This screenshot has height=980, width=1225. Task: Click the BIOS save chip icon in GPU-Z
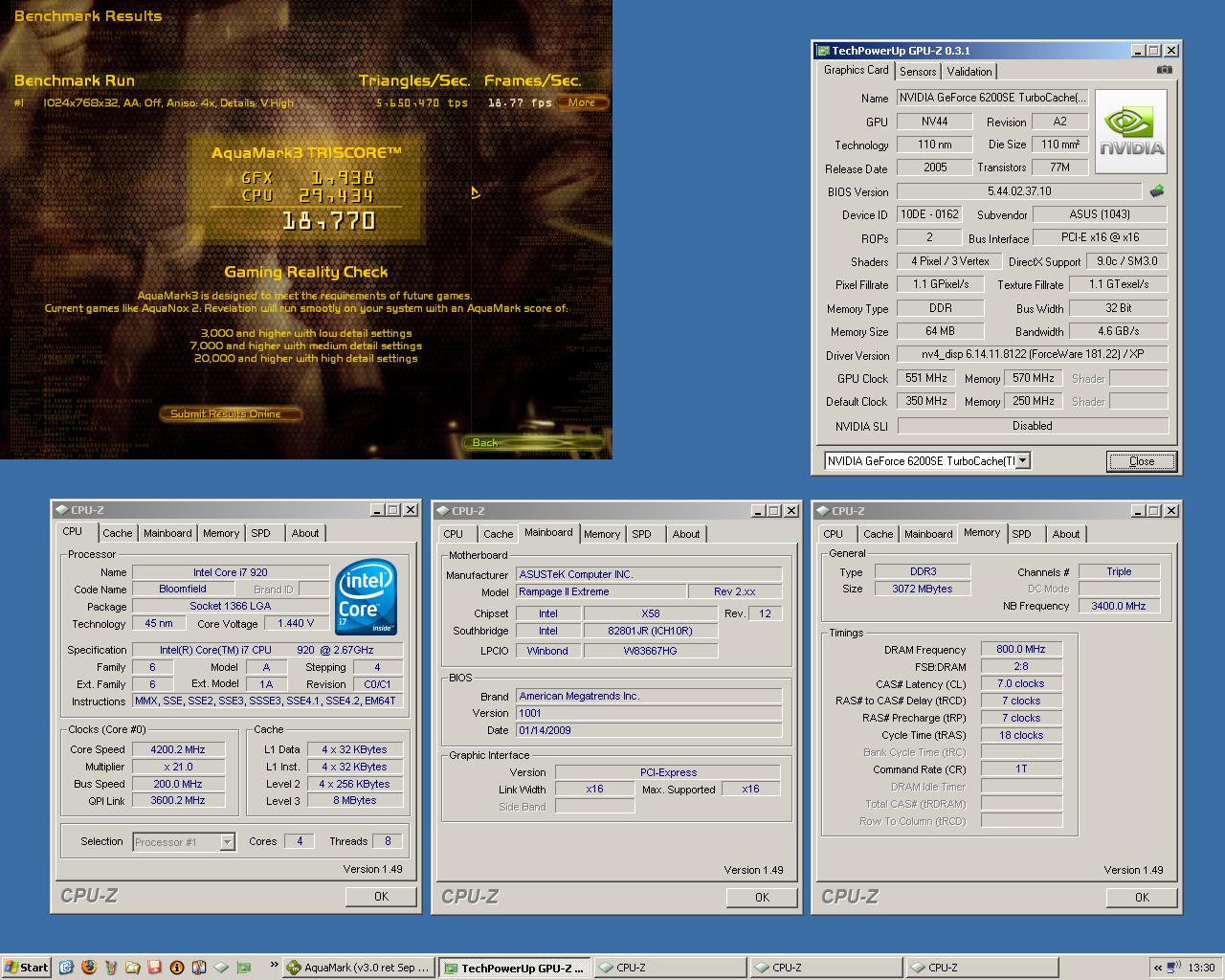pos(1157,191)
